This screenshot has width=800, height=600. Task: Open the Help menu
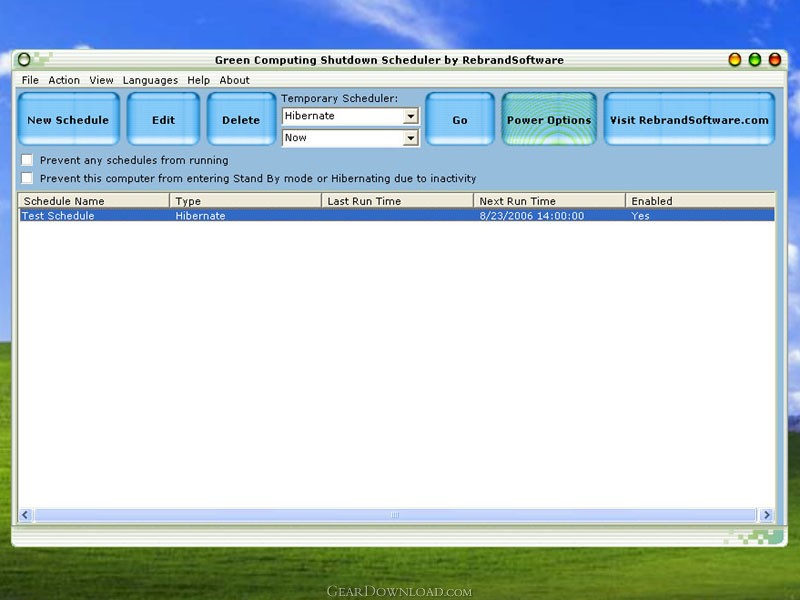click(x=198, y=80)
